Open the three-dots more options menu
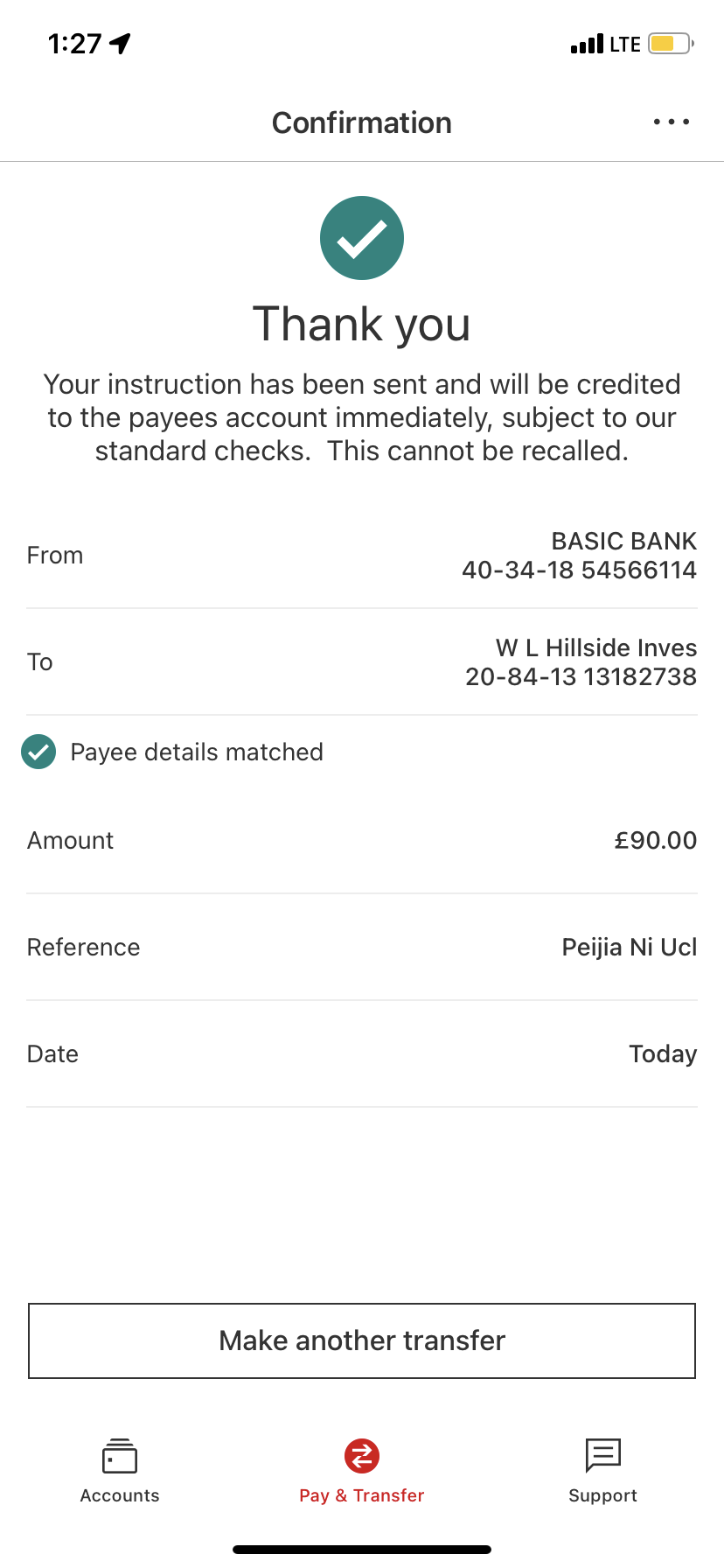The height and width of the screenshot is (1568, 724). [x=671, y=122]
